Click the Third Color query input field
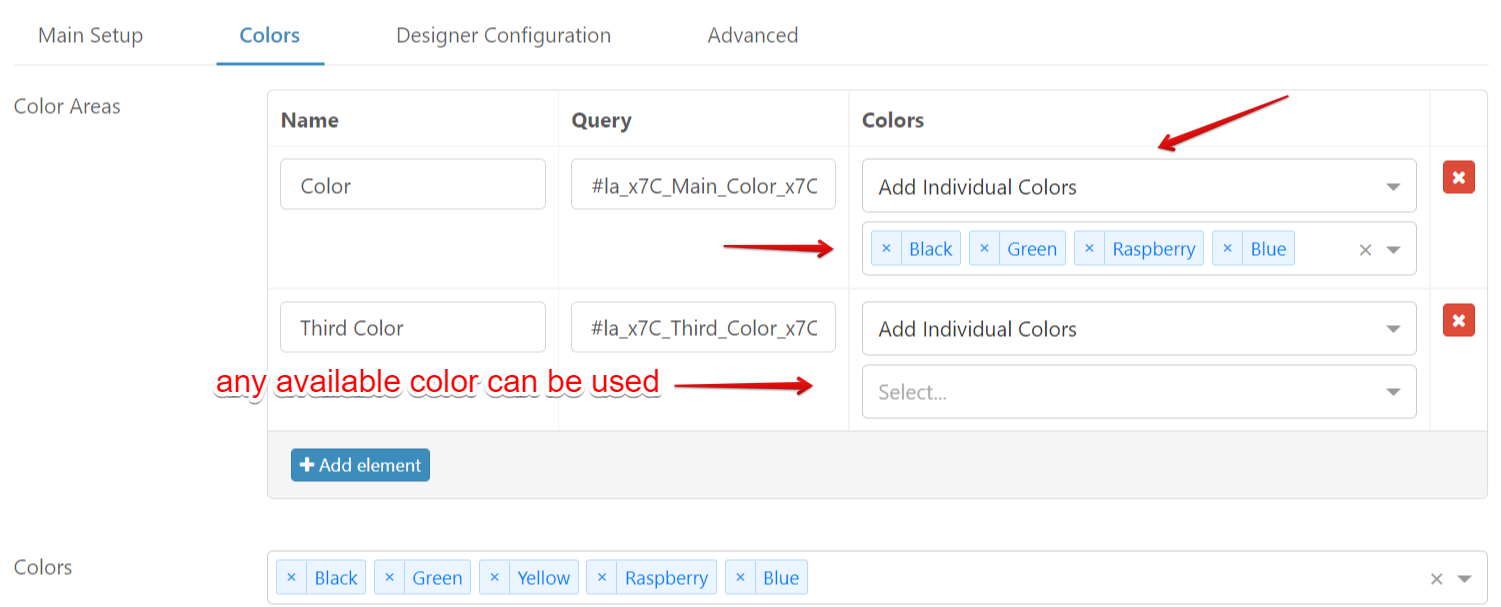The width and height of the screenshot is (1501, 607). [x=703, y=328]
